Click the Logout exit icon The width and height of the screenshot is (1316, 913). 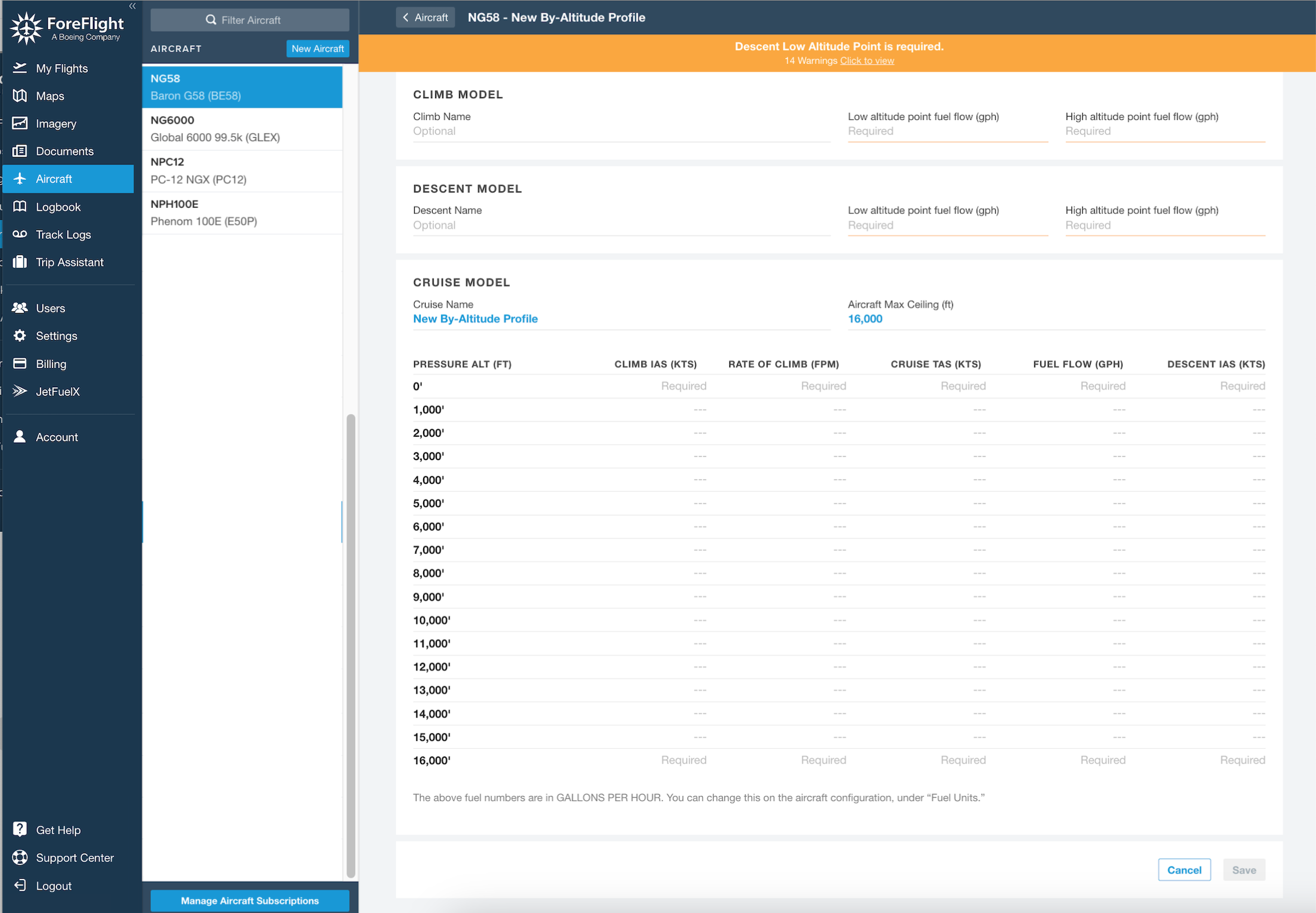coord(20,885)
